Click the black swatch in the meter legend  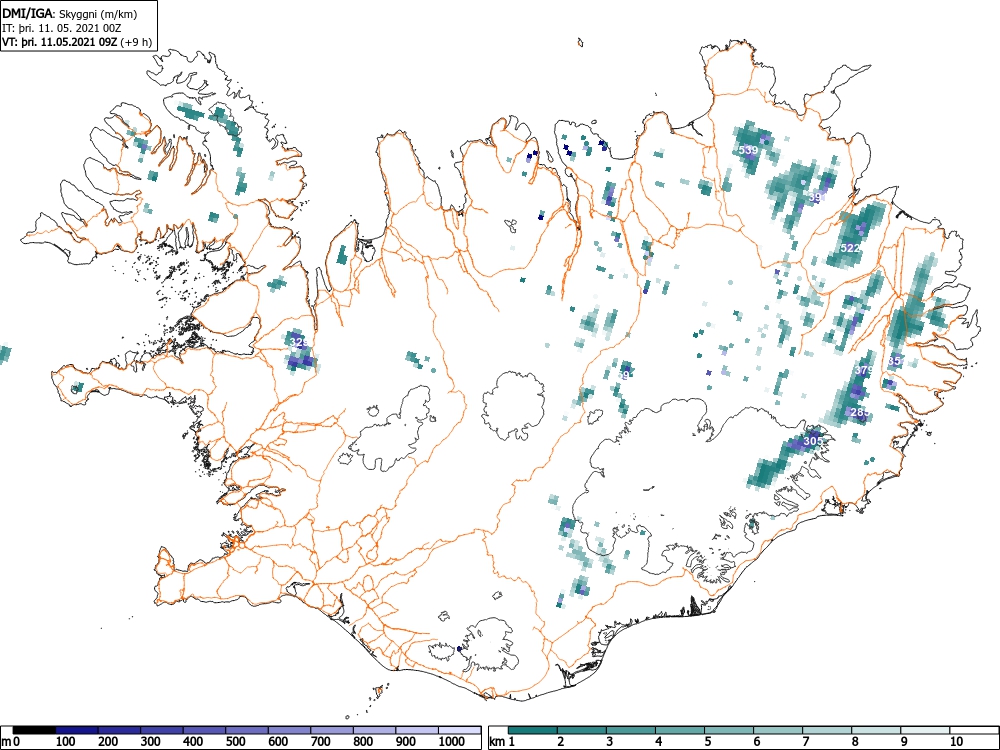coord(34,730)
